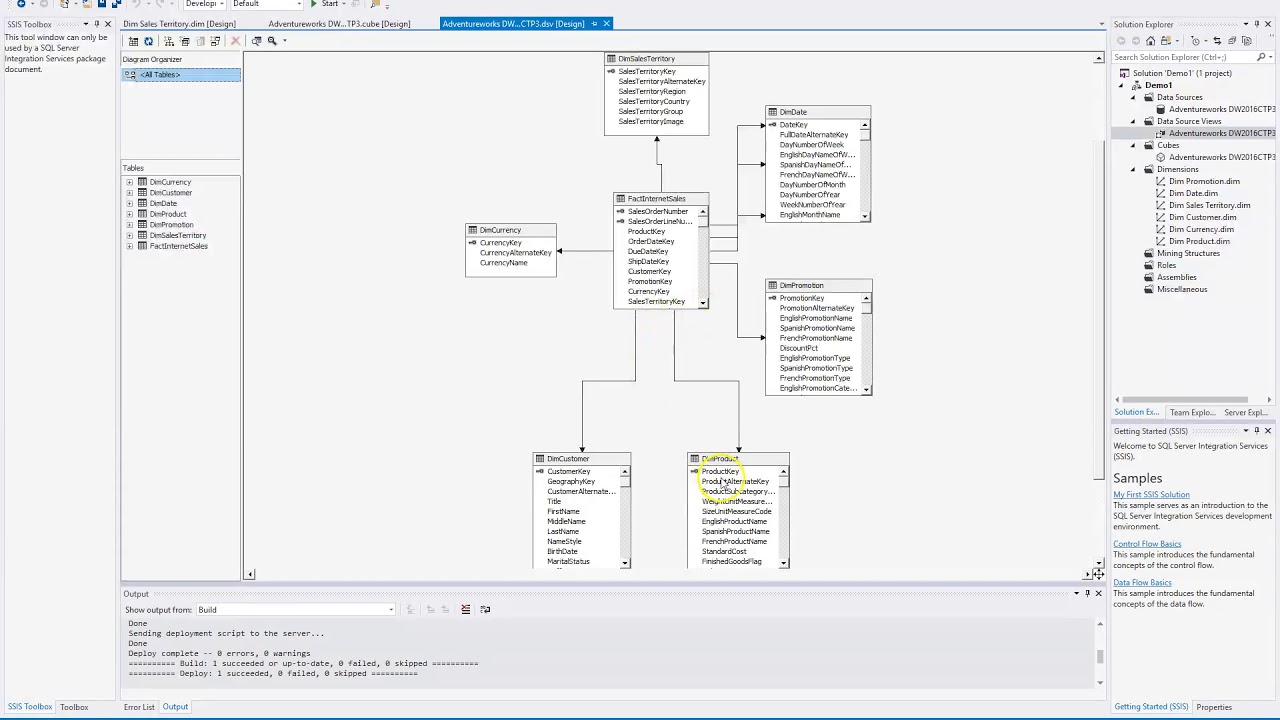The image size is (1280, 720).
Task: Open Properties tab at bottom right
Action: tap(1214, 707)
